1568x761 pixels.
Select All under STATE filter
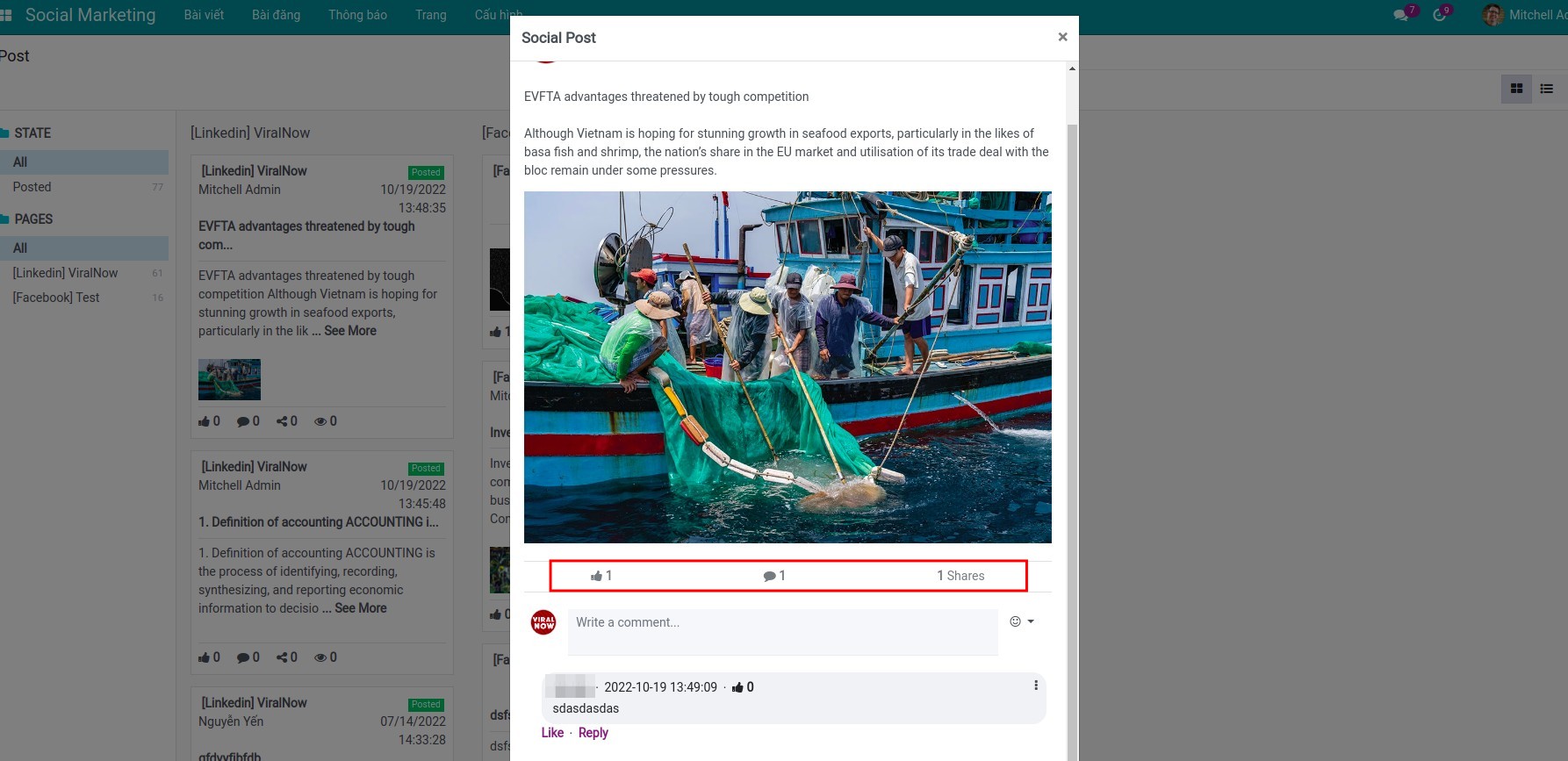pyautogui.click(x=84, y=162)
